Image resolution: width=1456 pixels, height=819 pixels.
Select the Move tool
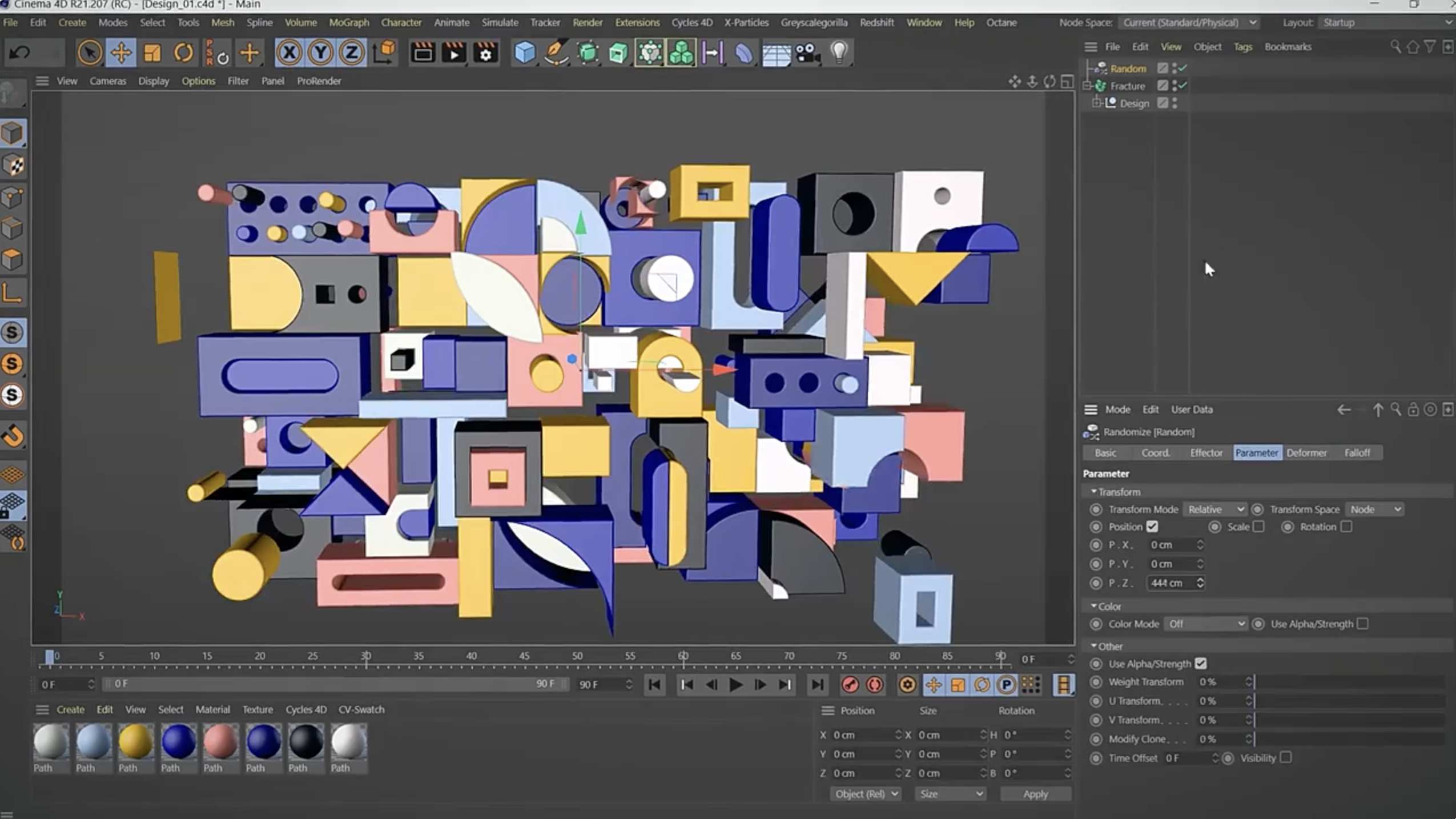click(x=120, y=52)
